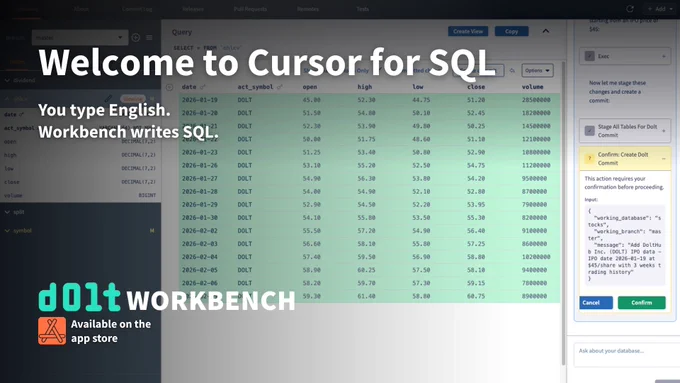
Task: Collapse the Query panel with chevron
Action: pos(546,31)
